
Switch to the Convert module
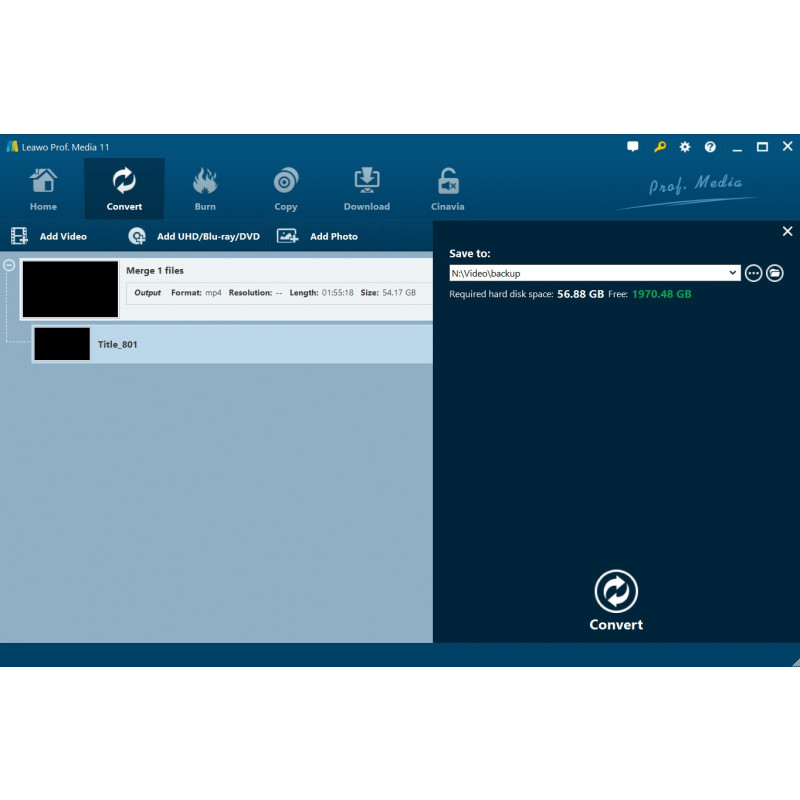pos(124,189)
